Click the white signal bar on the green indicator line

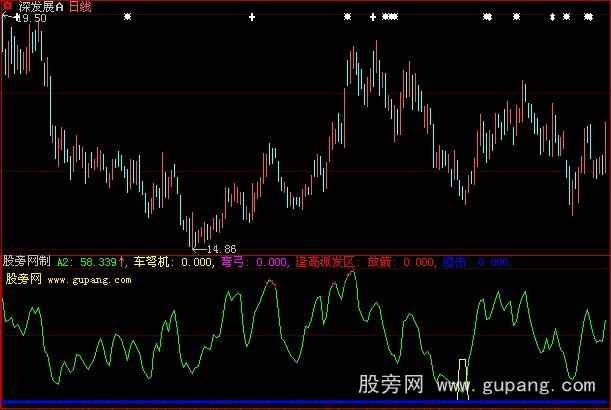click(x=463, y=379)
